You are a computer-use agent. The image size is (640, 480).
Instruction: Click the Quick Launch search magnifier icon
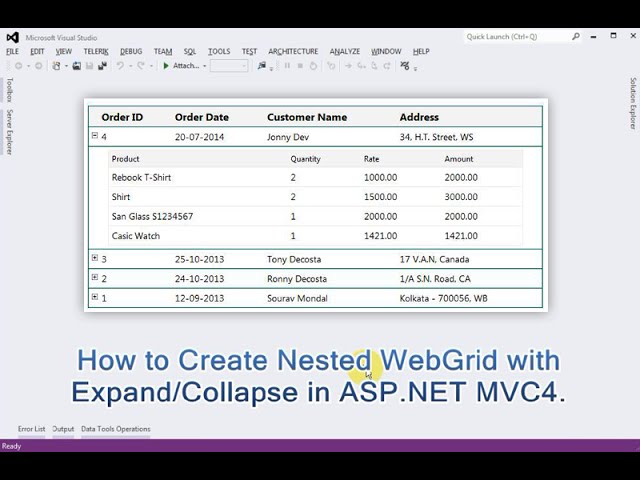[576, 37]
